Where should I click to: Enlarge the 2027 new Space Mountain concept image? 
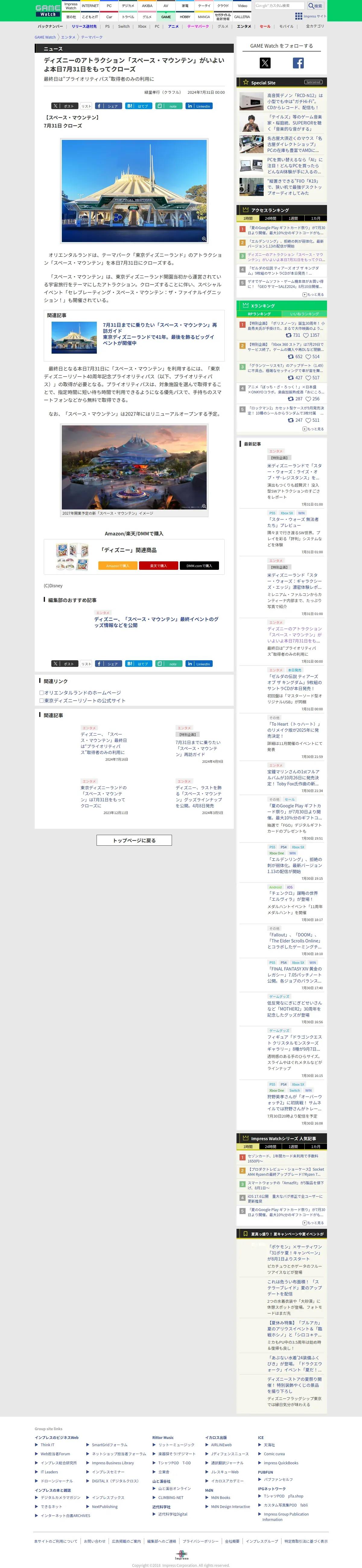coord(204,506)
